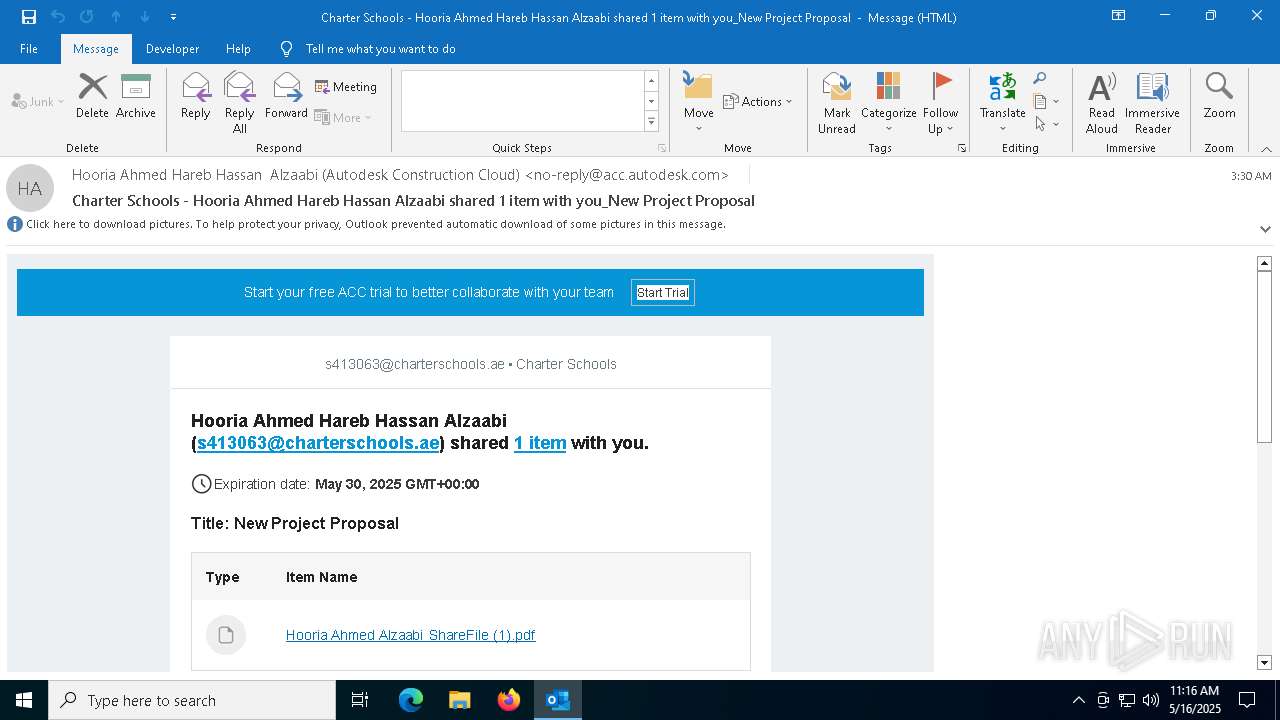Open the Zoom dialog
Viewport: 1280px width, 720px height.
tap(1219, 97)
